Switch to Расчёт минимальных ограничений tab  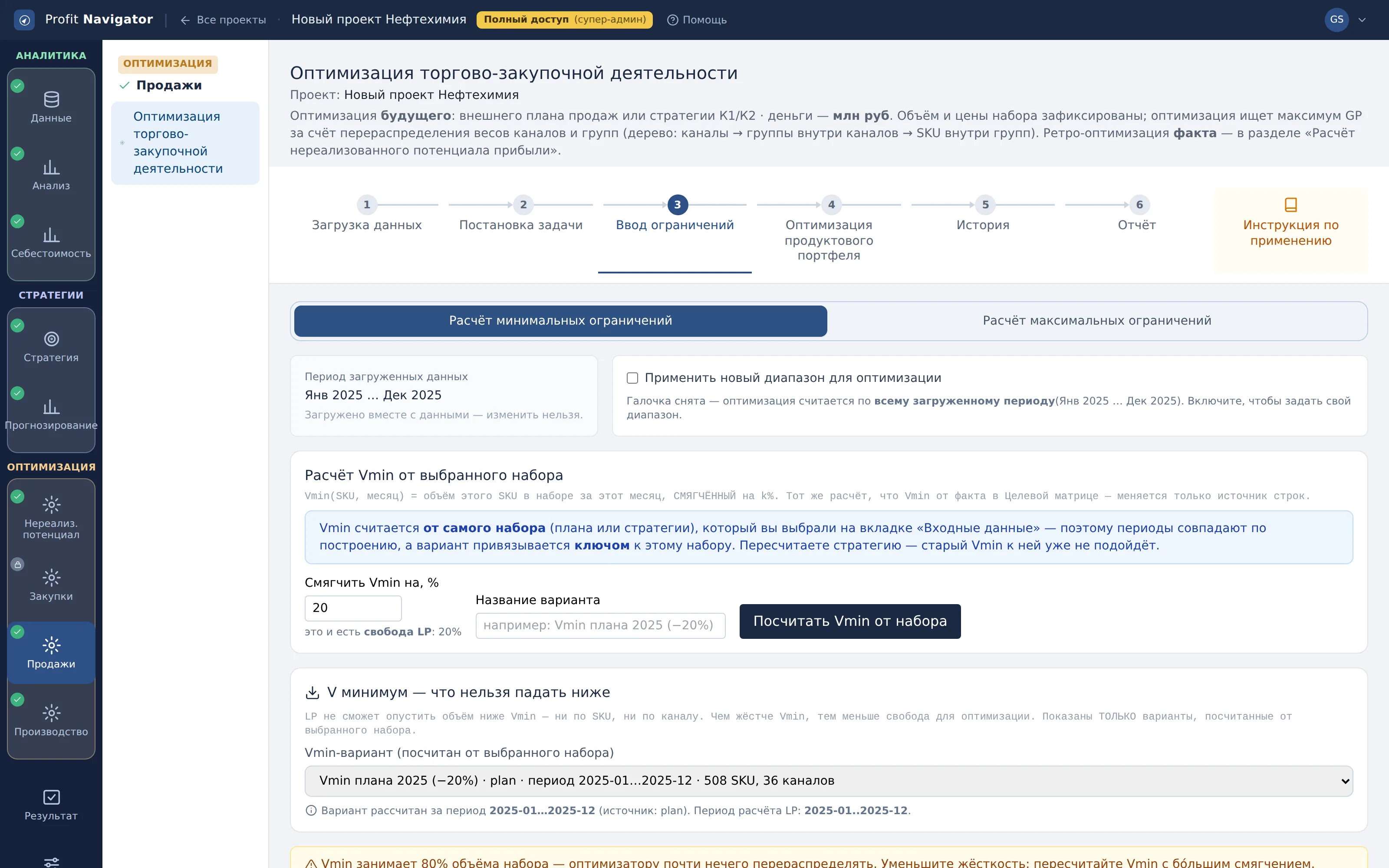pos(560,321)
